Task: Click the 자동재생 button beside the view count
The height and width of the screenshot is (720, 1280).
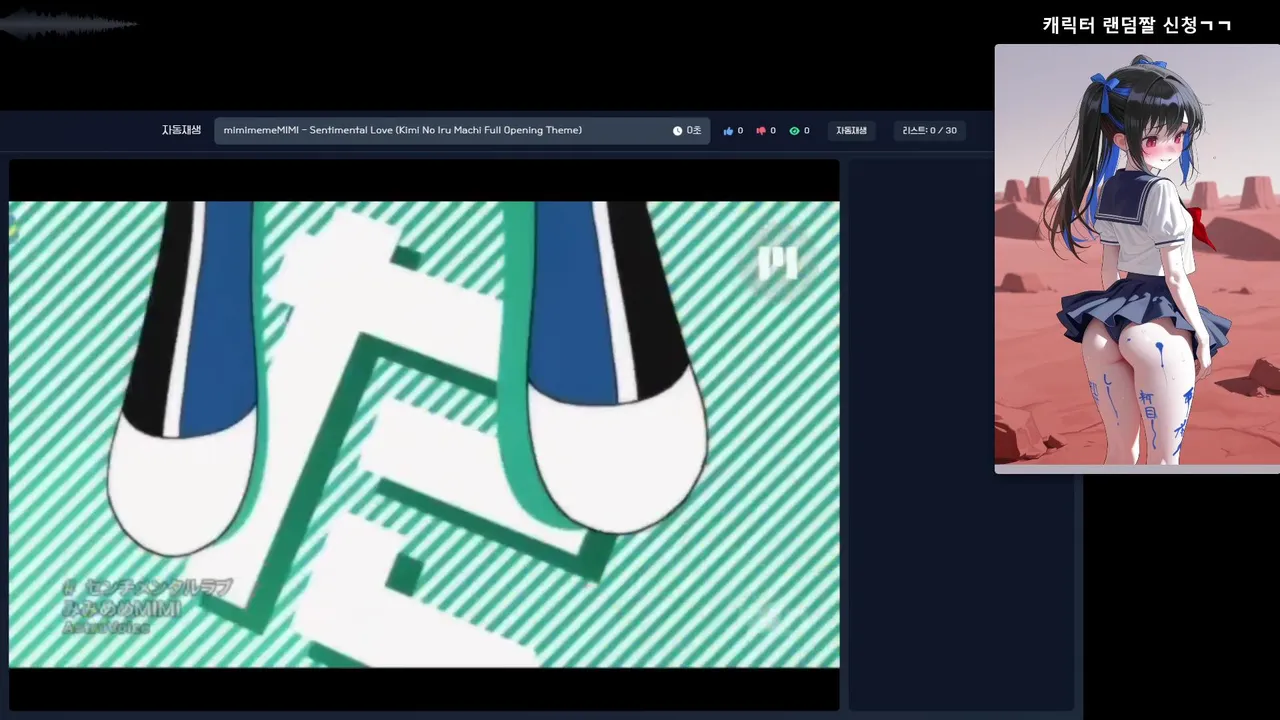Action: 852,131
